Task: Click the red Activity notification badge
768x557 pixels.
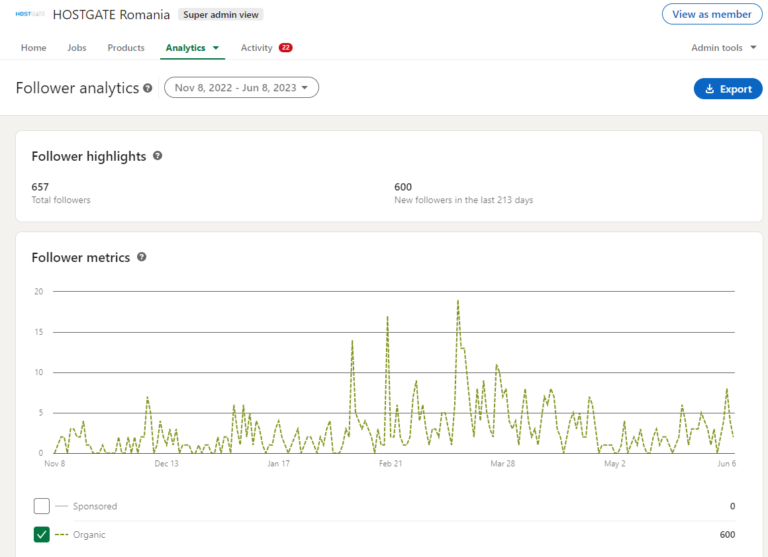Action: pyautogui.click(x=285, y=48)
